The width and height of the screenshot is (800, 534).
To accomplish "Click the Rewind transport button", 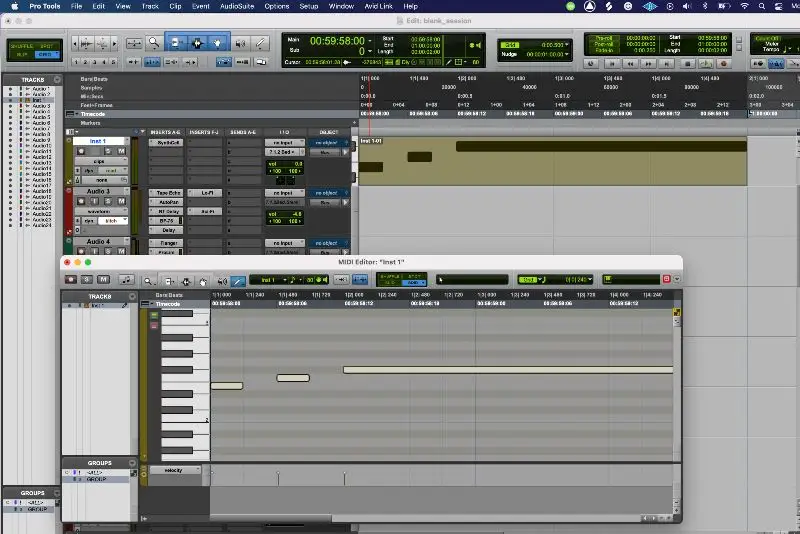I will point(631,64).
